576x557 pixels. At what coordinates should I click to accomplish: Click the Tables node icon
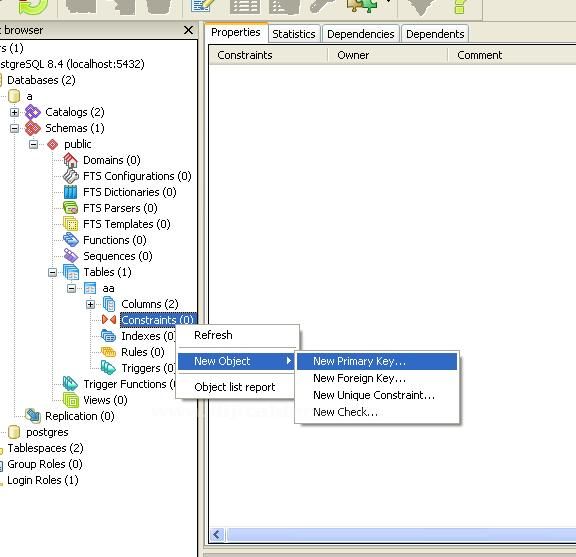click(71, 272)
